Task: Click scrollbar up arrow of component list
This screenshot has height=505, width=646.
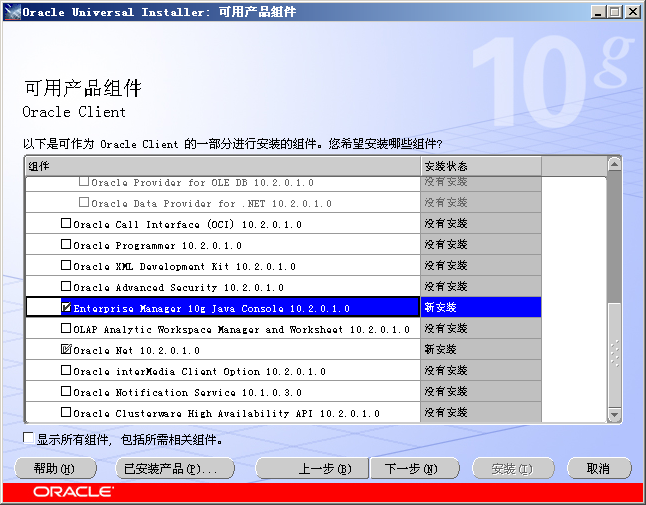Action: click(614, 165)
